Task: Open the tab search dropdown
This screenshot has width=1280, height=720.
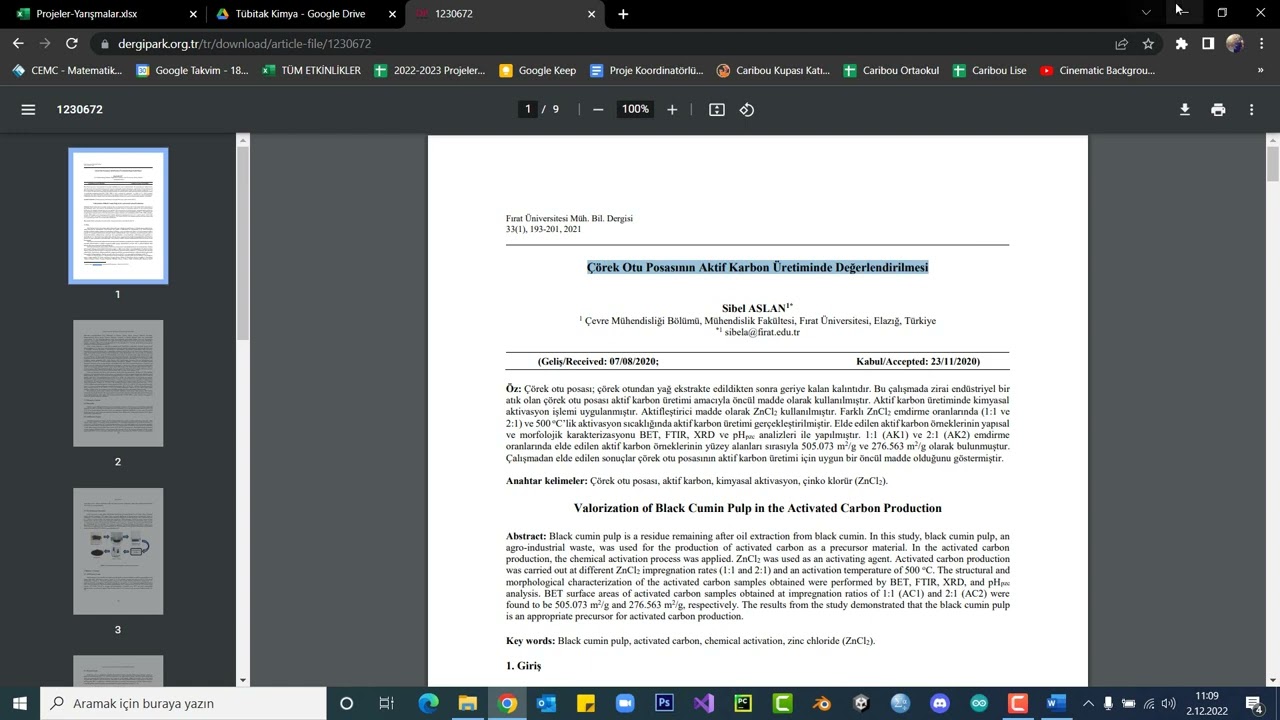Action: tap(1146, 13)
